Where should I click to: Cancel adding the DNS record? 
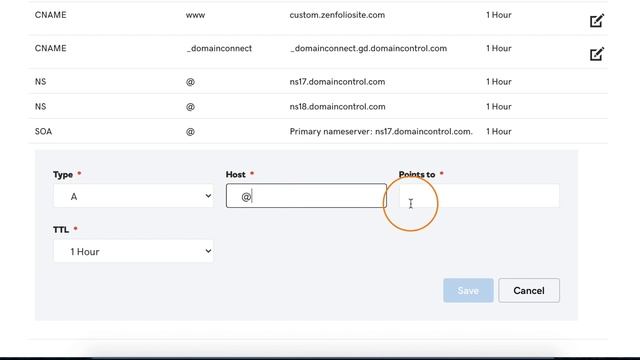click(x=529, y=291)
